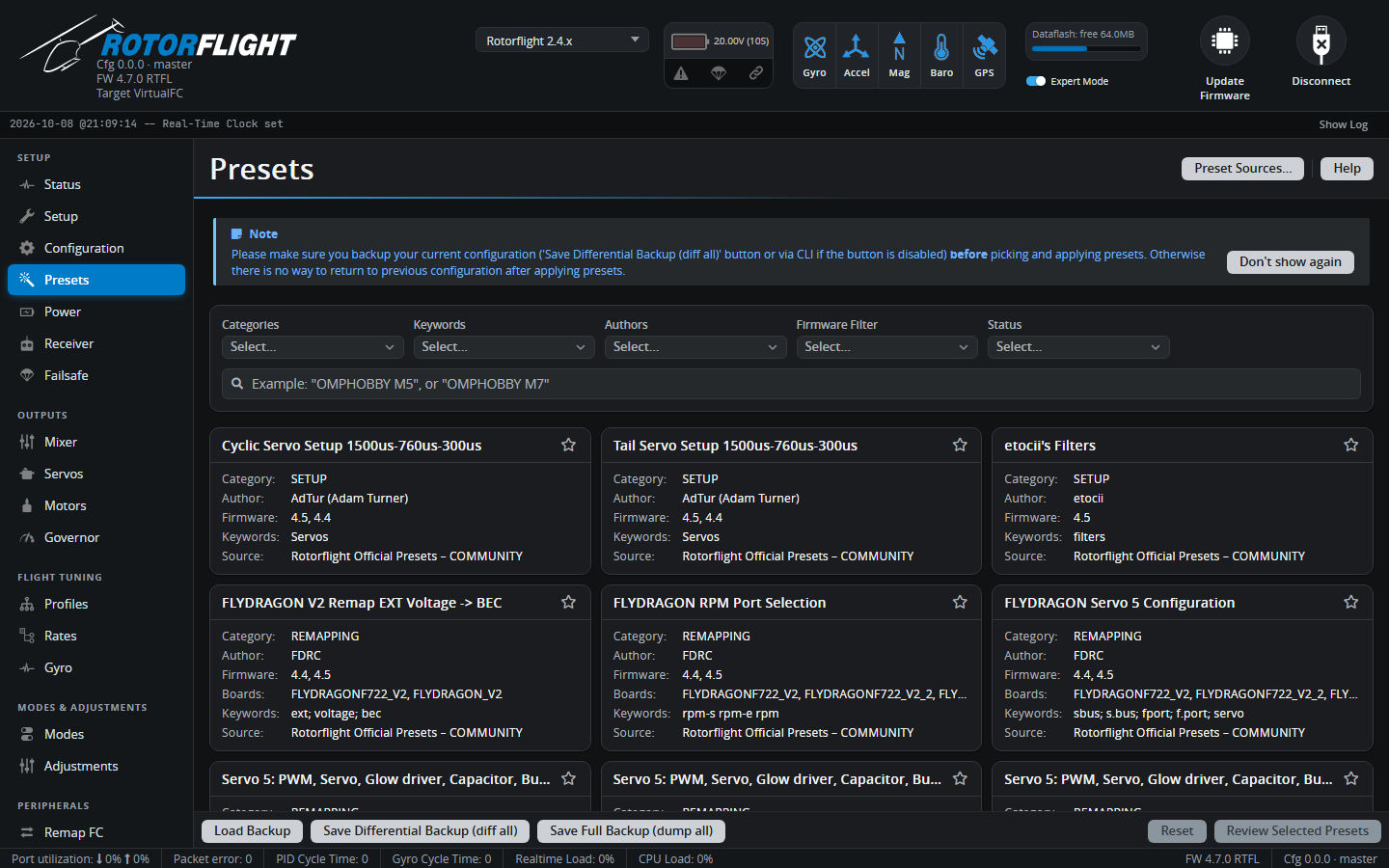Click the Don't show again button
This screenshot has width=1389, height=868.
coord(1291,262)
